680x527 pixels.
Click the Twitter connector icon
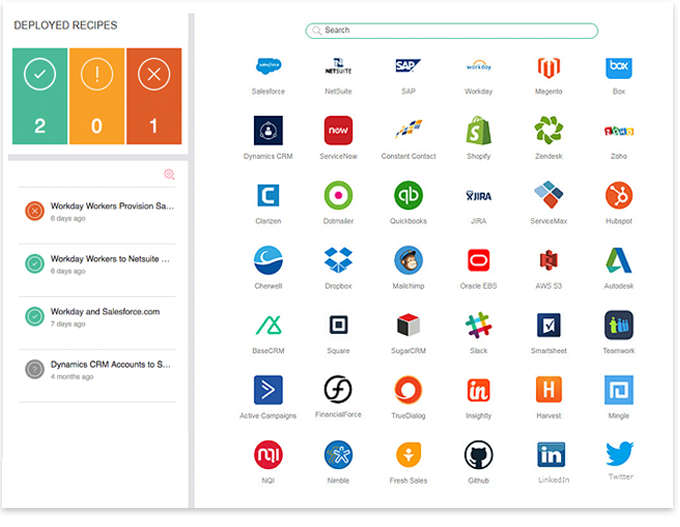pyautogui.click(x=620, y=453)
